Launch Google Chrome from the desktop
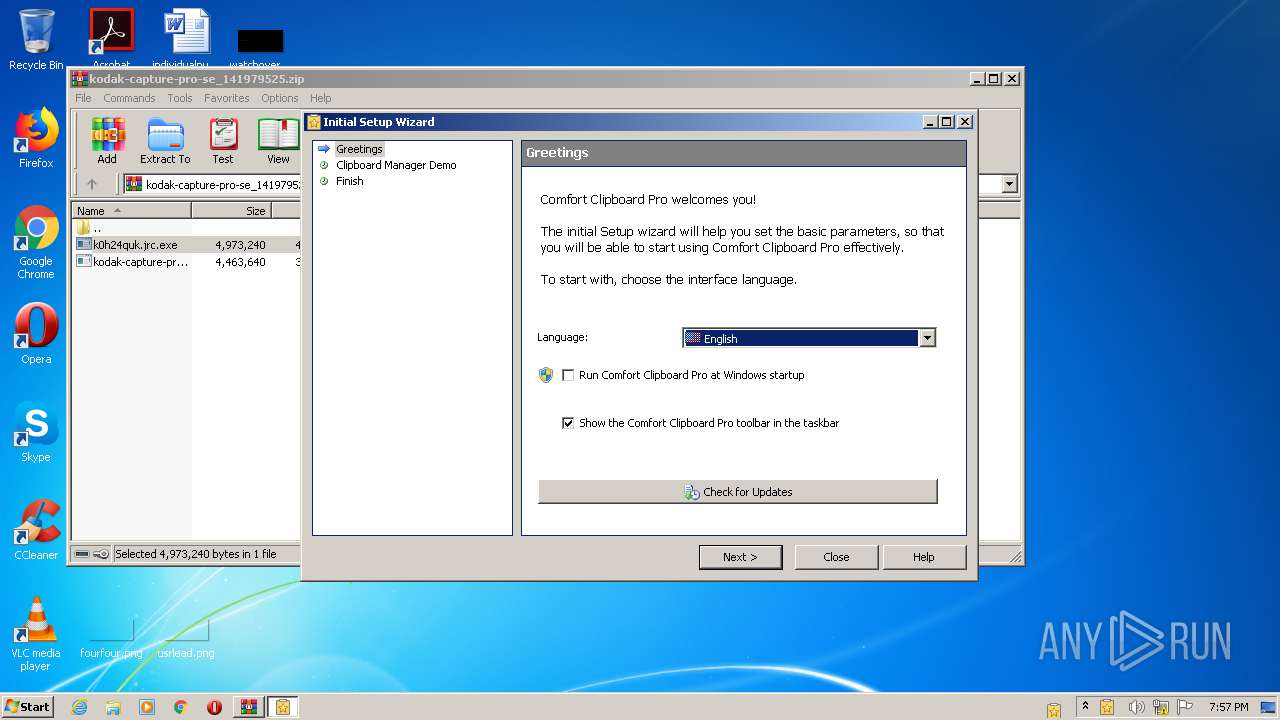 coord(36,242)
